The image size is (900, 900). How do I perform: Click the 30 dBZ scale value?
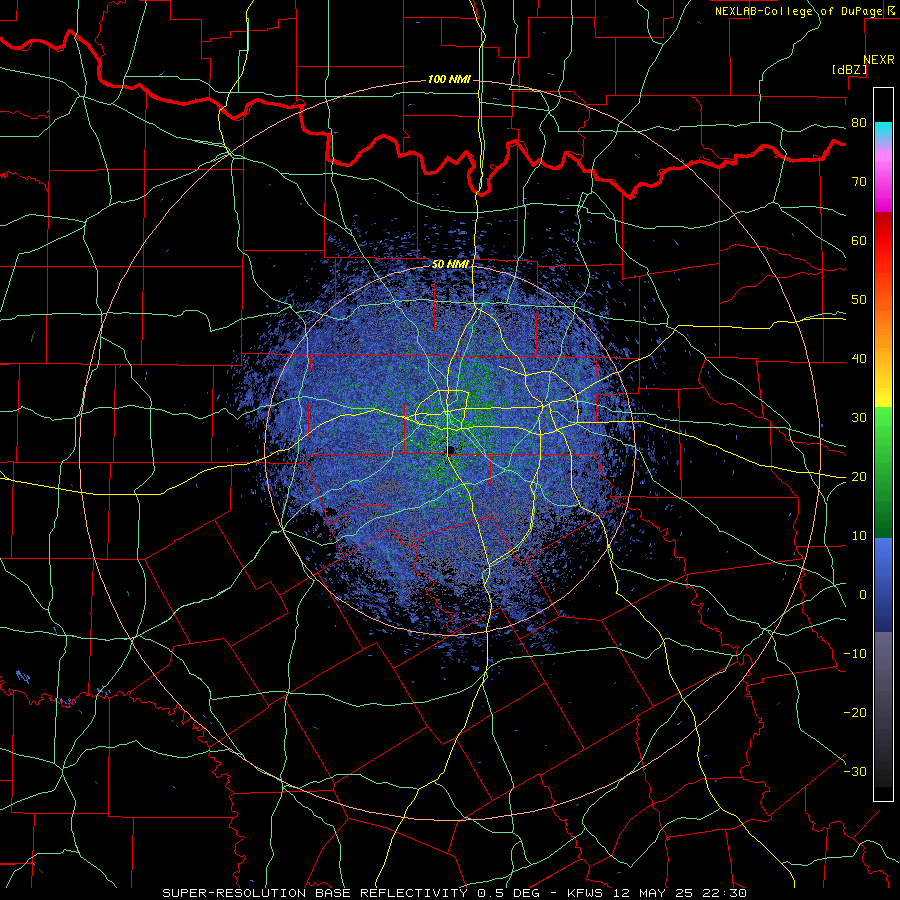[859, 418]
